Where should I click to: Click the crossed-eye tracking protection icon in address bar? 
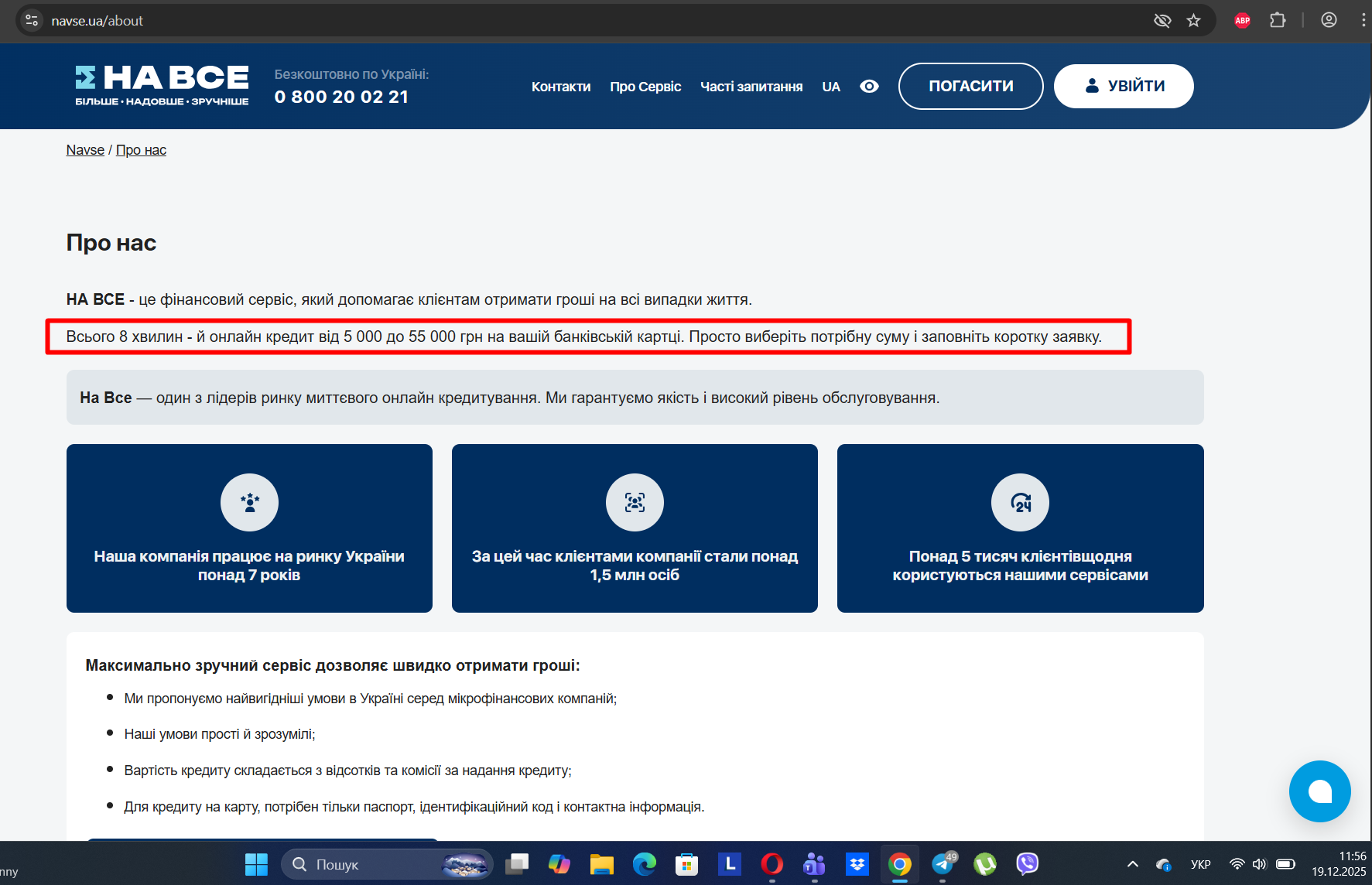tap(1162, 21)
